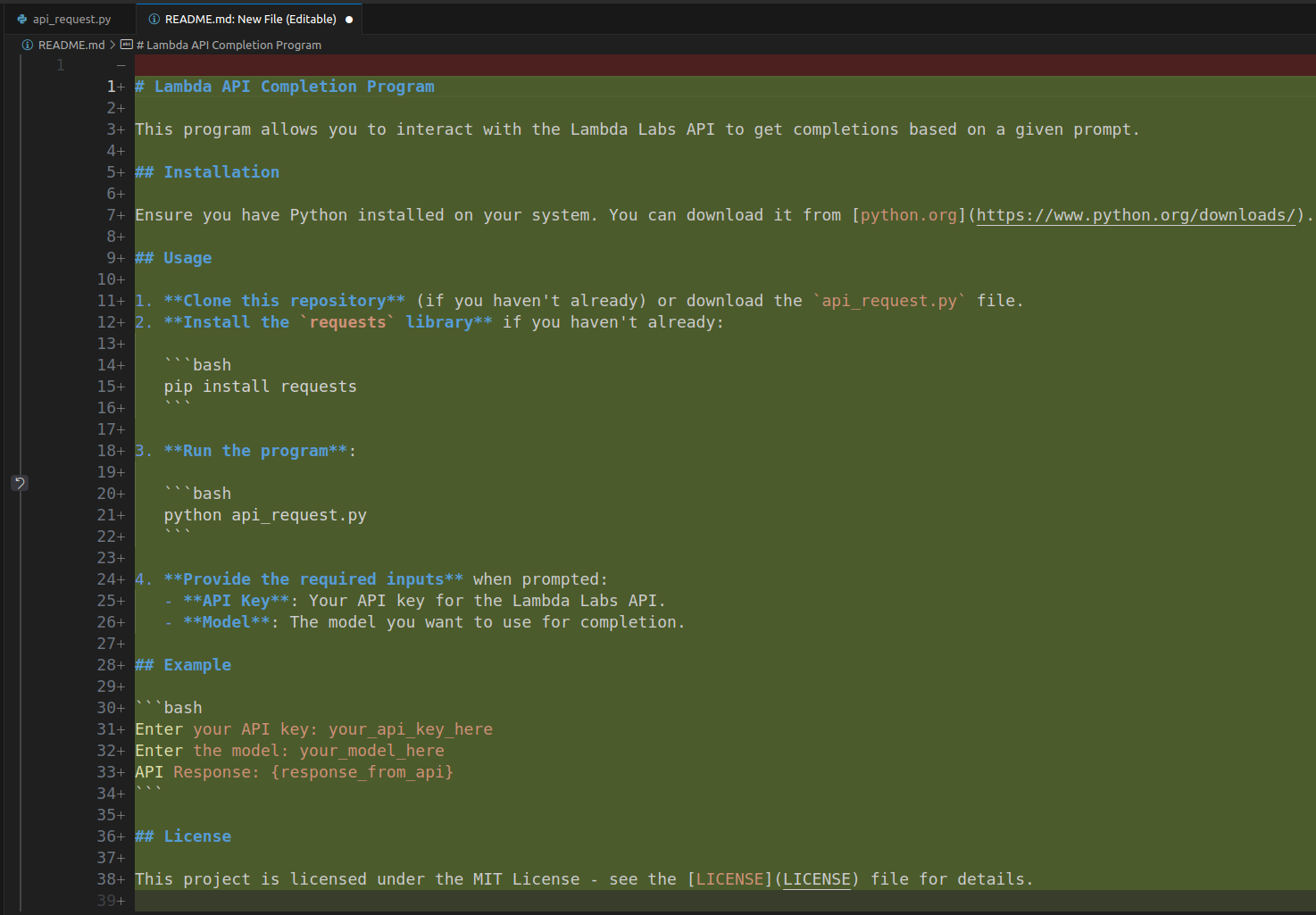Screen dimensions: 1316x915
Task: Expand the breadcrumb chevron after README.md
Action: click(x=112, y=45)
